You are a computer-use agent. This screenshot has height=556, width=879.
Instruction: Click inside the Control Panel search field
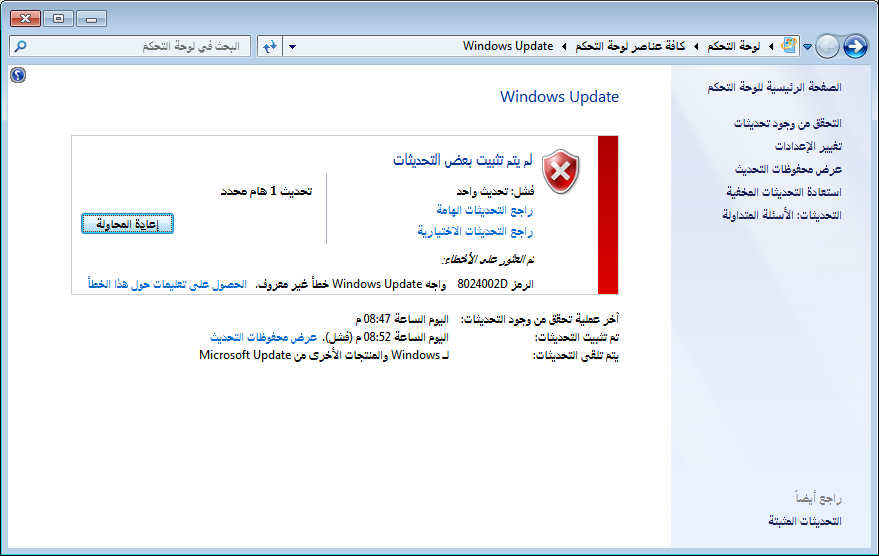(x=140, y=46)
